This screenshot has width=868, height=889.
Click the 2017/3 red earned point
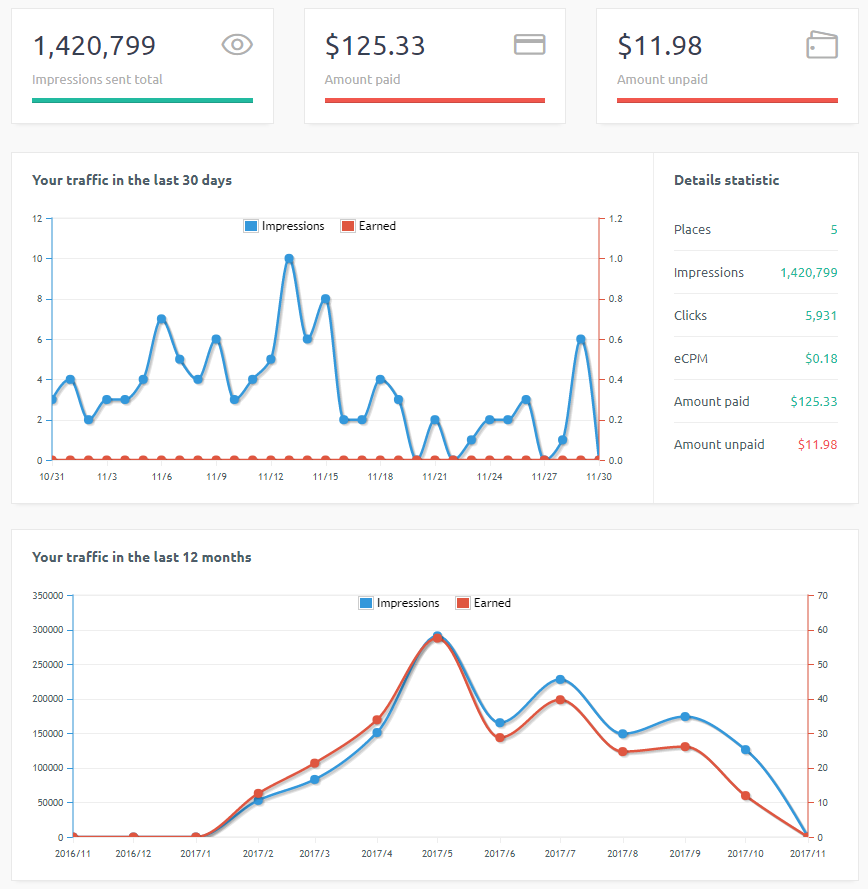pos(315,764)
